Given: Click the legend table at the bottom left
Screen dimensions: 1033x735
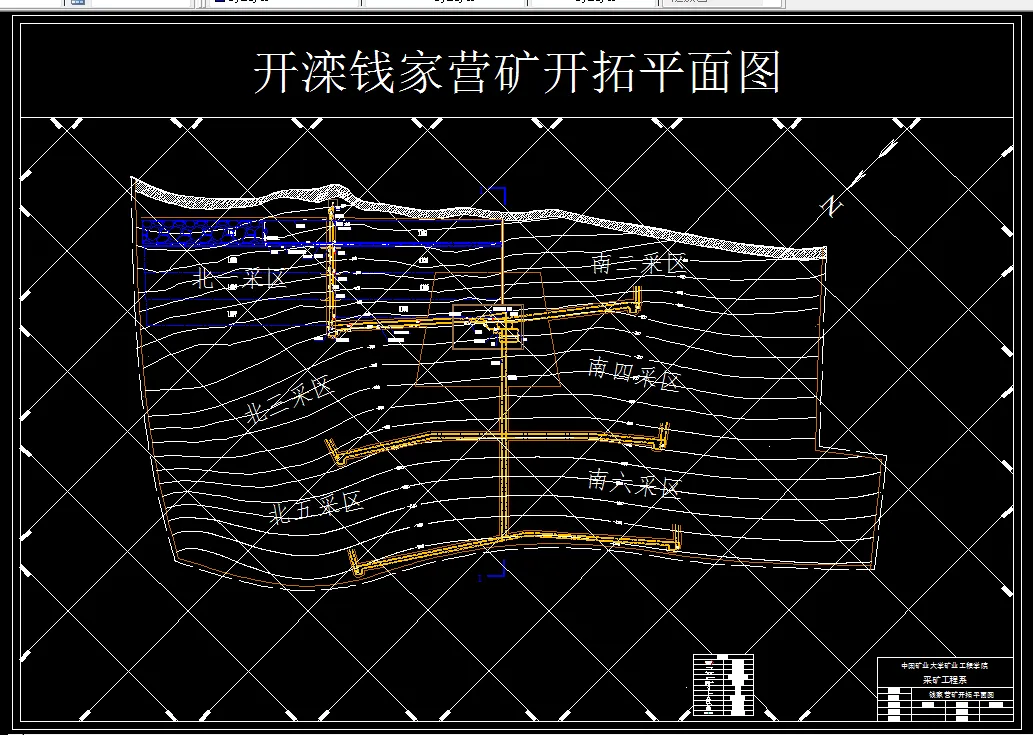Looking at the screenshot, I should [722, 685].
